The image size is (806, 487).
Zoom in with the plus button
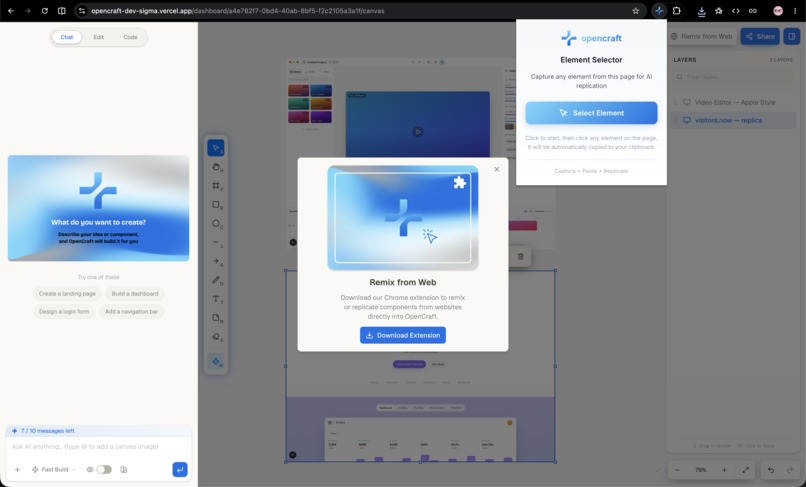[x=724, y=470]
